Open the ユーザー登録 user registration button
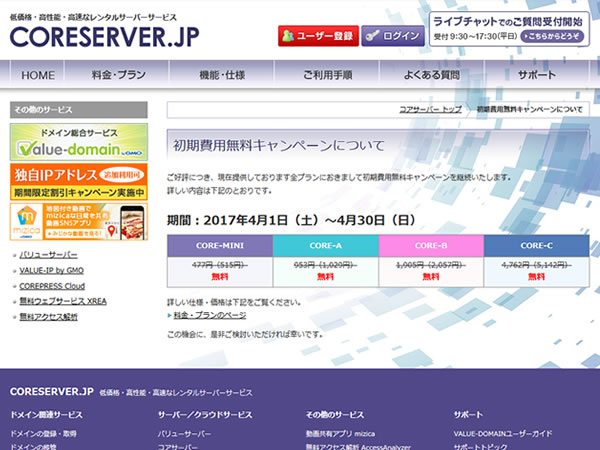600x450 pixels. tap(318, 36)
